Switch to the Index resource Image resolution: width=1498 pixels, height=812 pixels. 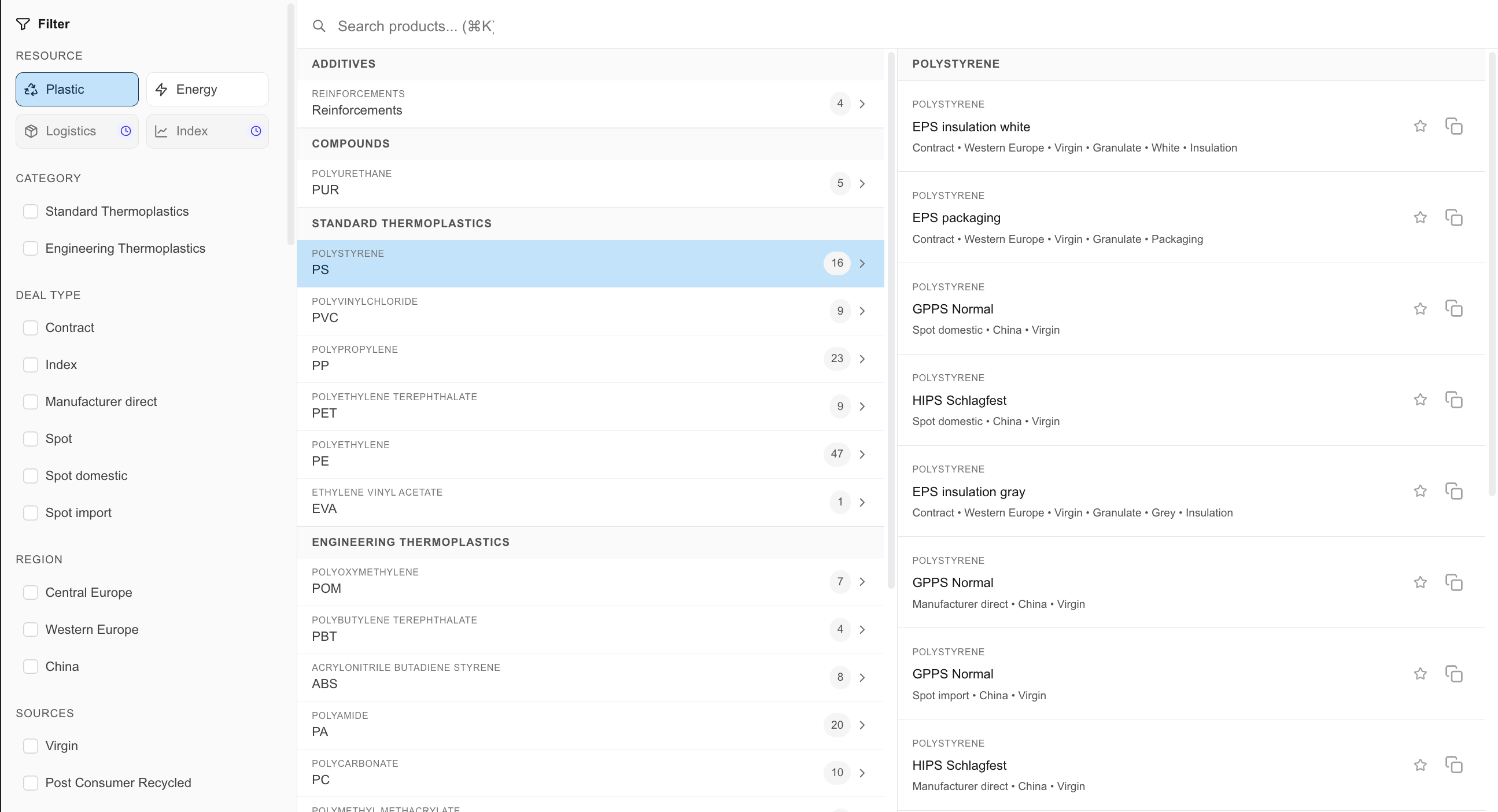[208, 131]
